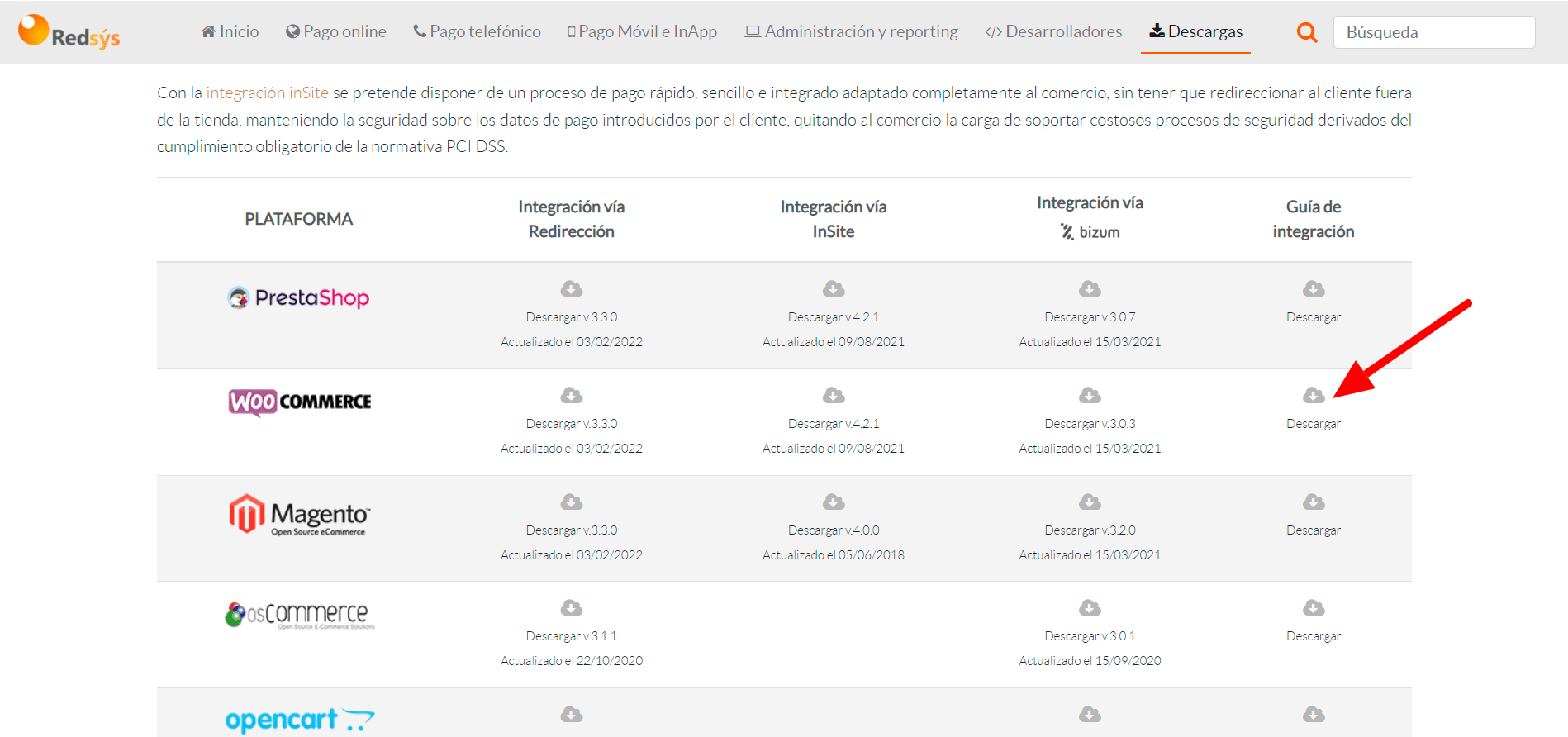Screen dimensions: 1568x737
Task: Download Magento Redirección cloud icon
Action: point(572,502)
